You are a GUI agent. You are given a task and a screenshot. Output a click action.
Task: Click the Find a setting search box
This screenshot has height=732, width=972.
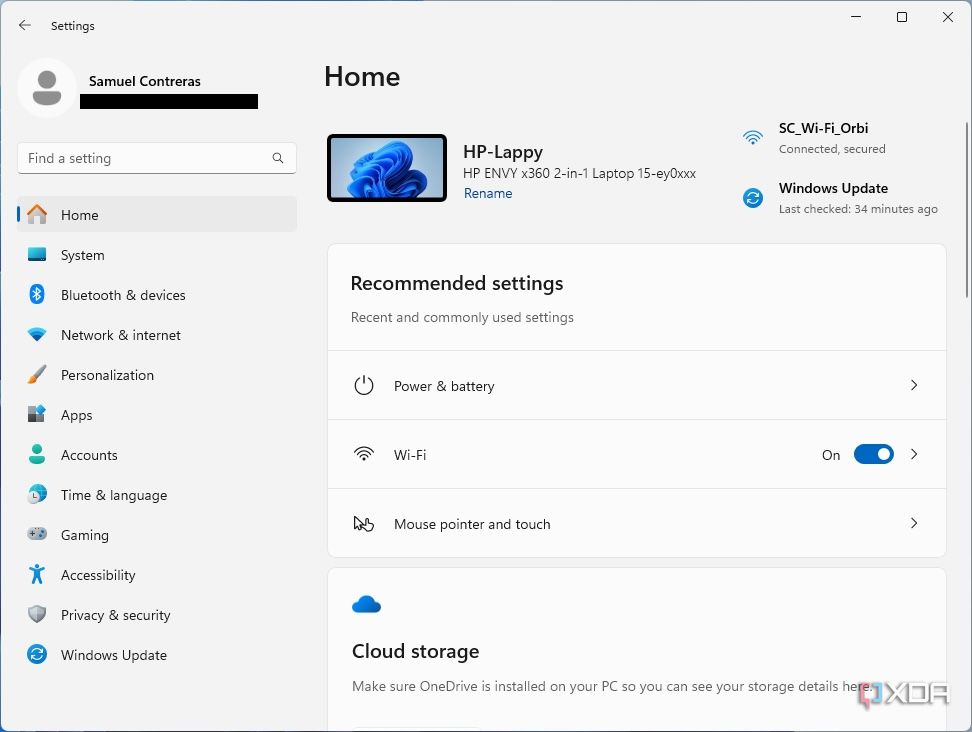[x=157, y=158]
